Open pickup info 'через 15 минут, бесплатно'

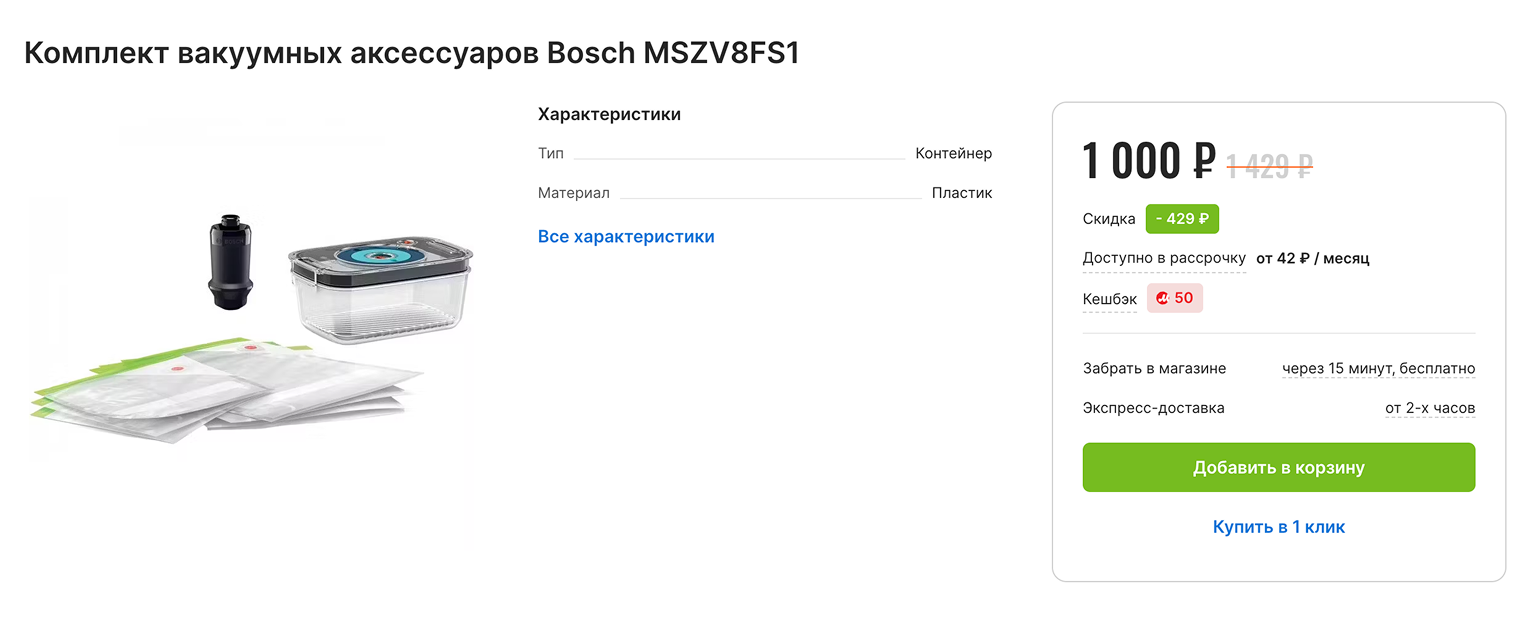pyautogui.click(x=1378, y=369)
